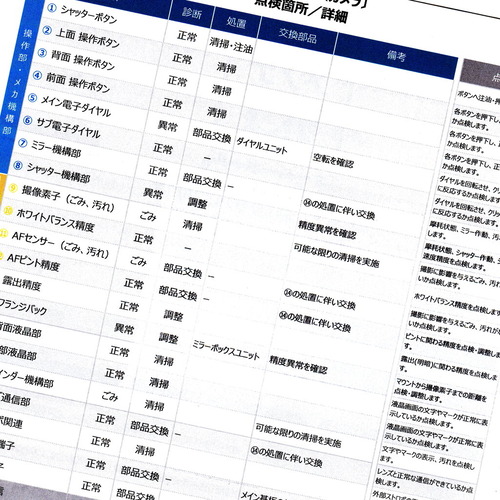The image size is (500, 500).
Task: Click the 処置 column header
Action: (x=236, y=23)
